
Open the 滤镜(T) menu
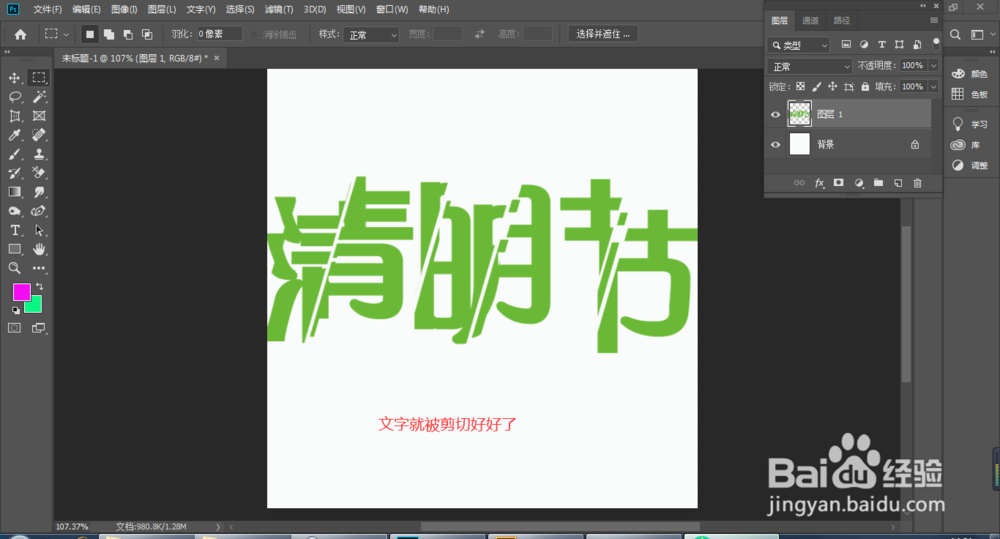pos(279,10)
